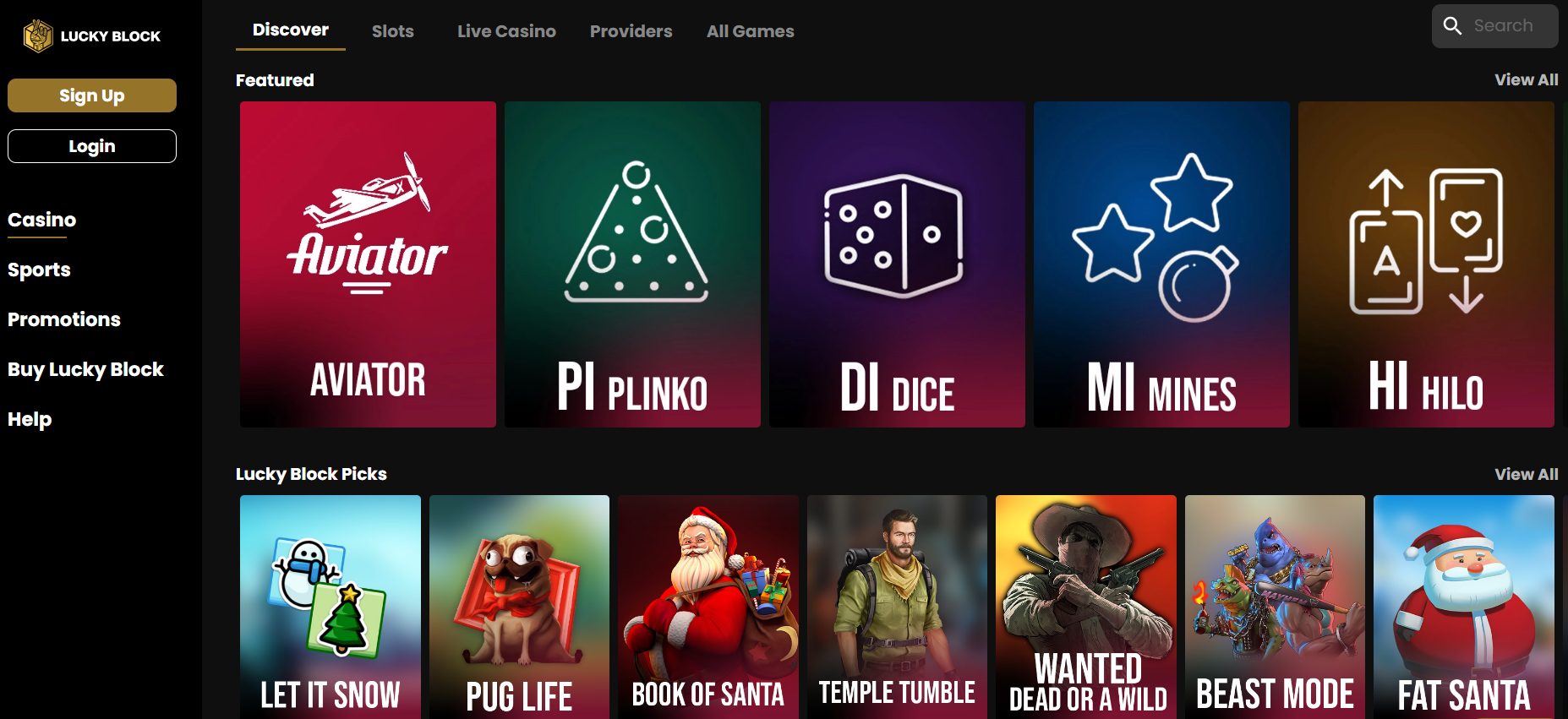Open the Book of Santa game thumbnail
This screenshot has width=1568, height=719.
click(708, 607)
